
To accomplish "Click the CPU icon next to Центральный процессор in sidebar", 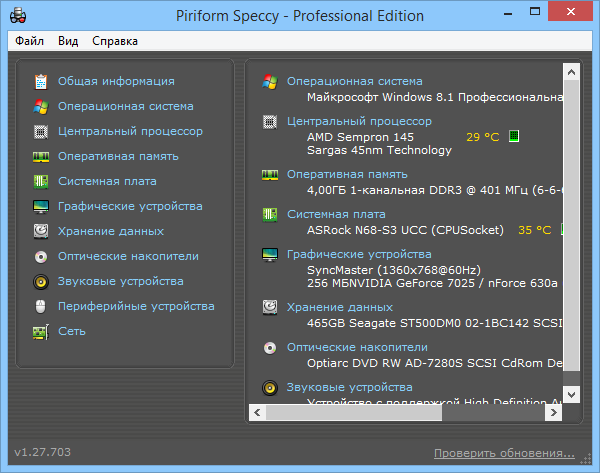I will click(41, 131).
